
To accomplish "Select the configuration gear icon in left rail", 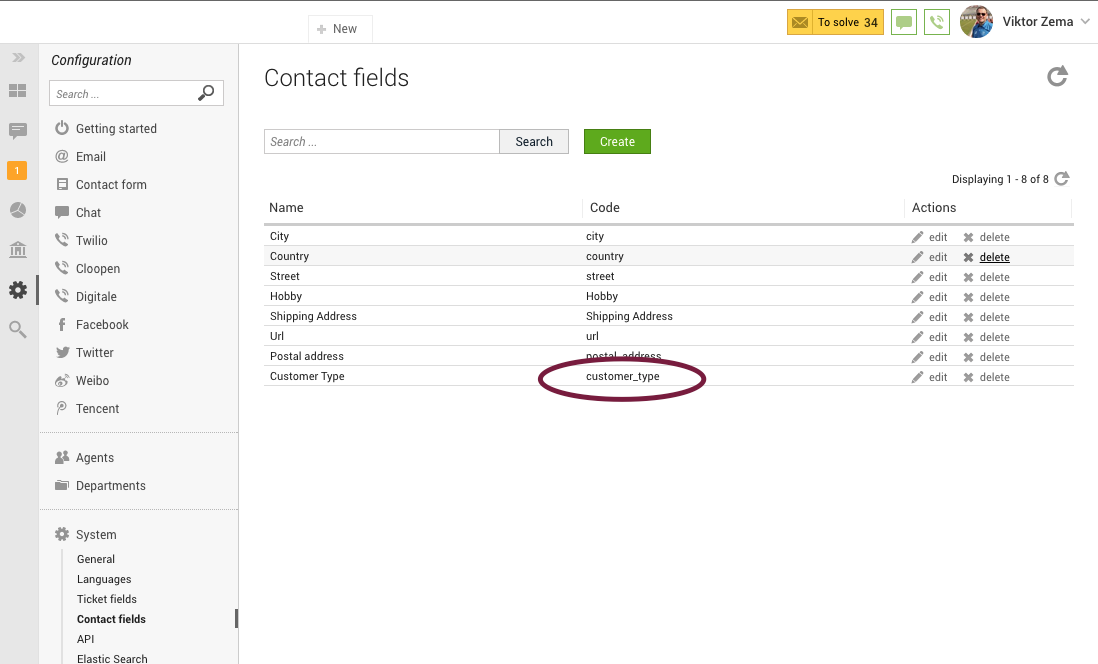I will (18, 290).
